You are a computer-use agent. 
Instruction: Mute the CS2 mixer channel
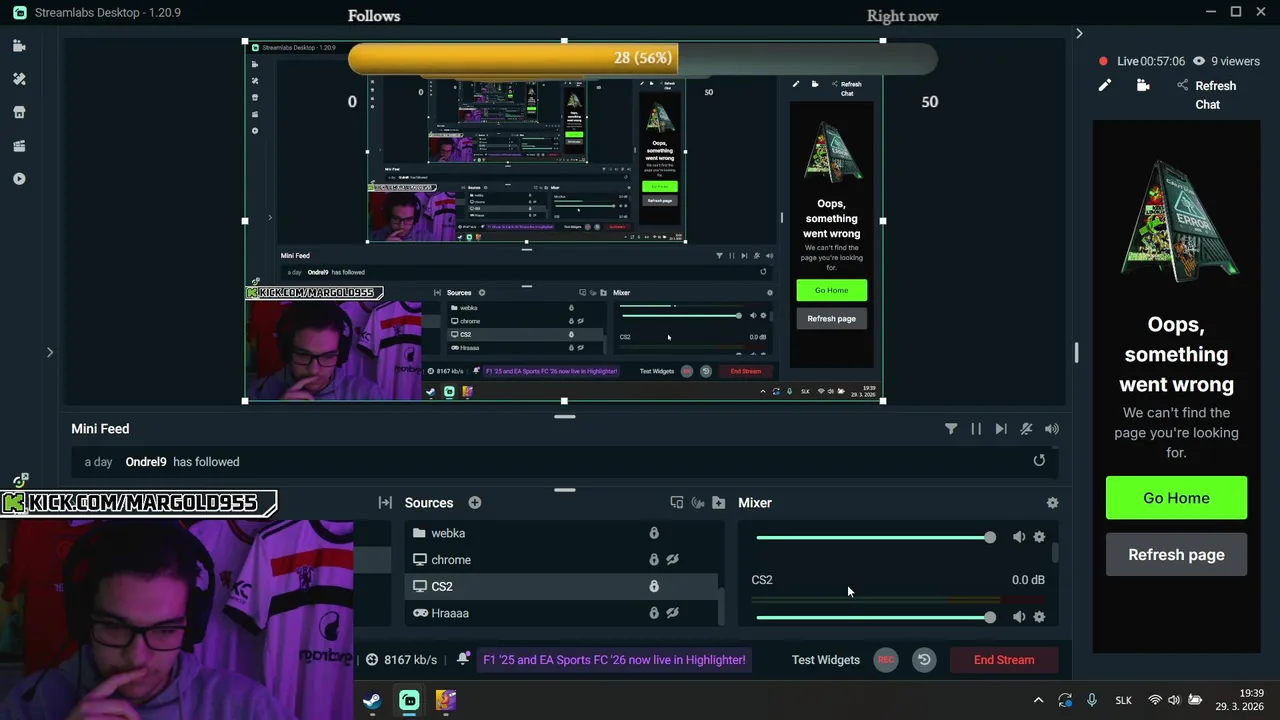tap(1018, 617)
